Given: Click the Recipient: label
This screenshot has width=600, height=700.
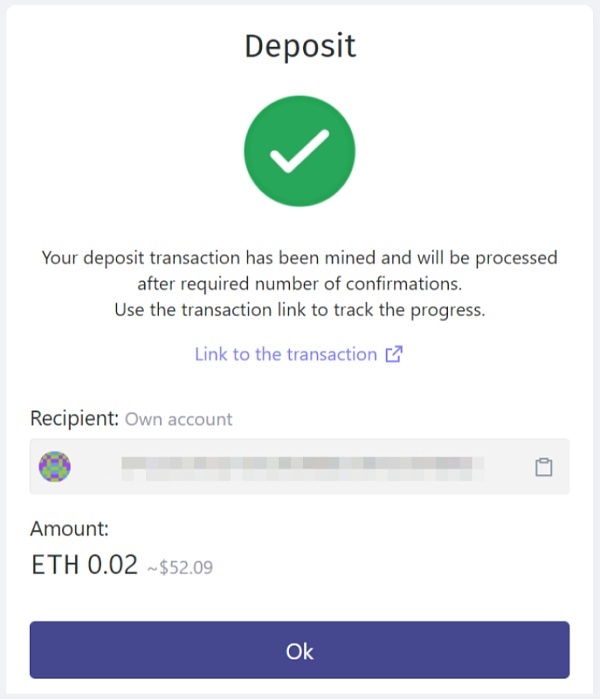Looking at the screenshot, I should 75,418.
